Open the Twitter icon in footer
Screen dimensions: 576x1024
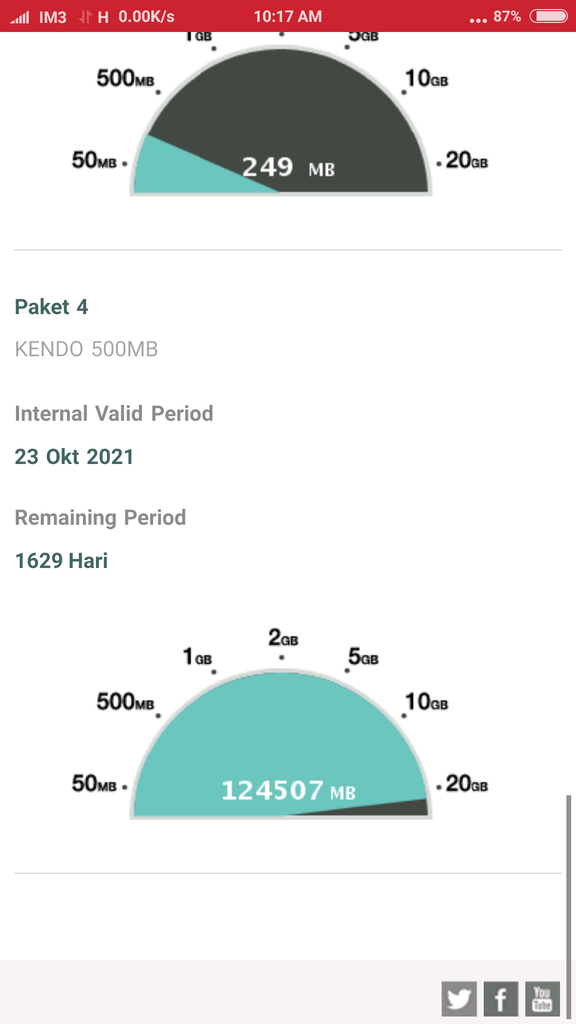459,999
